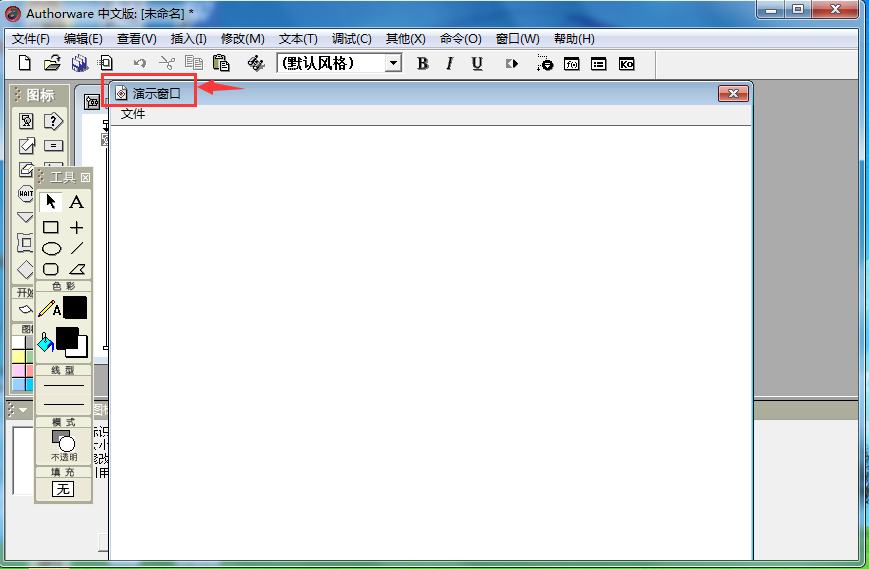This screenshot has height=569, width=869.
Task: Click the Paste toolbar icon
Action: 221,63
